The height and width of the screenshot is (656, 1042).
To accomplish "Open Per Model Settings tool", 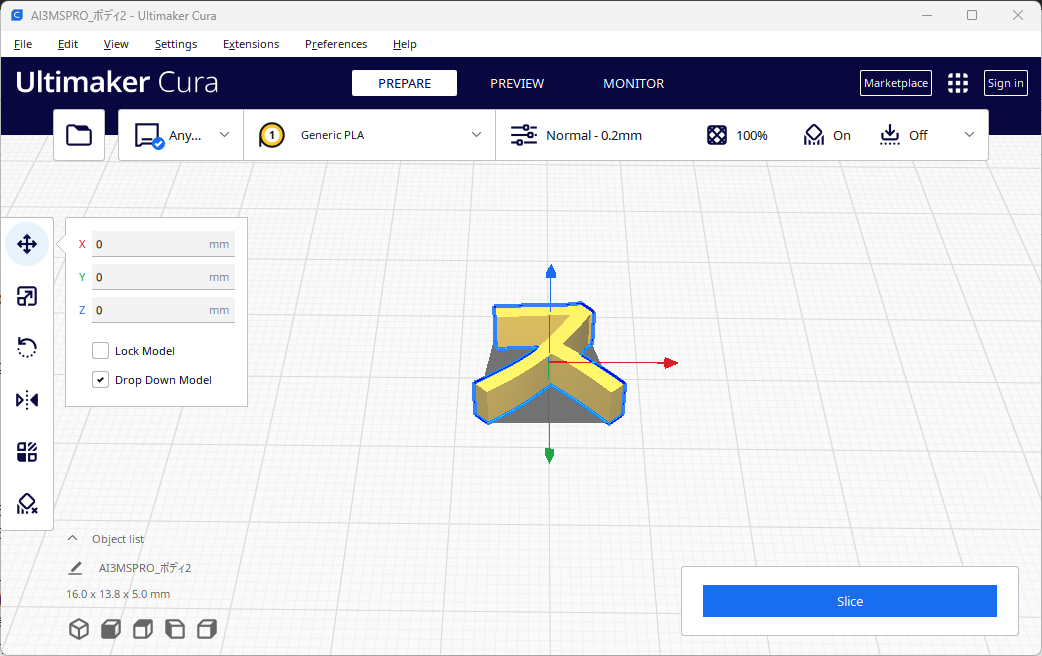I will coord(27,452).
